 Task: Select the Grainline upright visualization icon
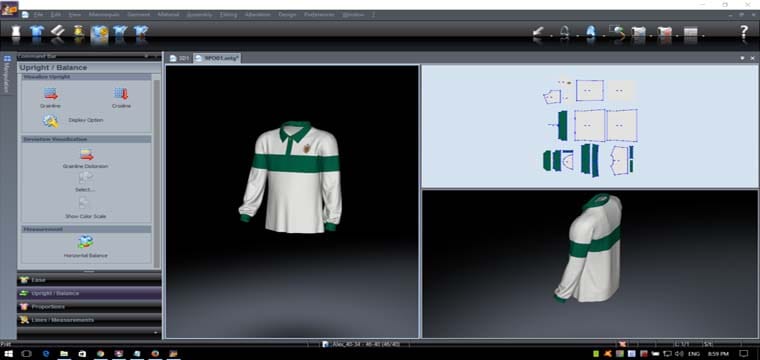click(50, 94)
